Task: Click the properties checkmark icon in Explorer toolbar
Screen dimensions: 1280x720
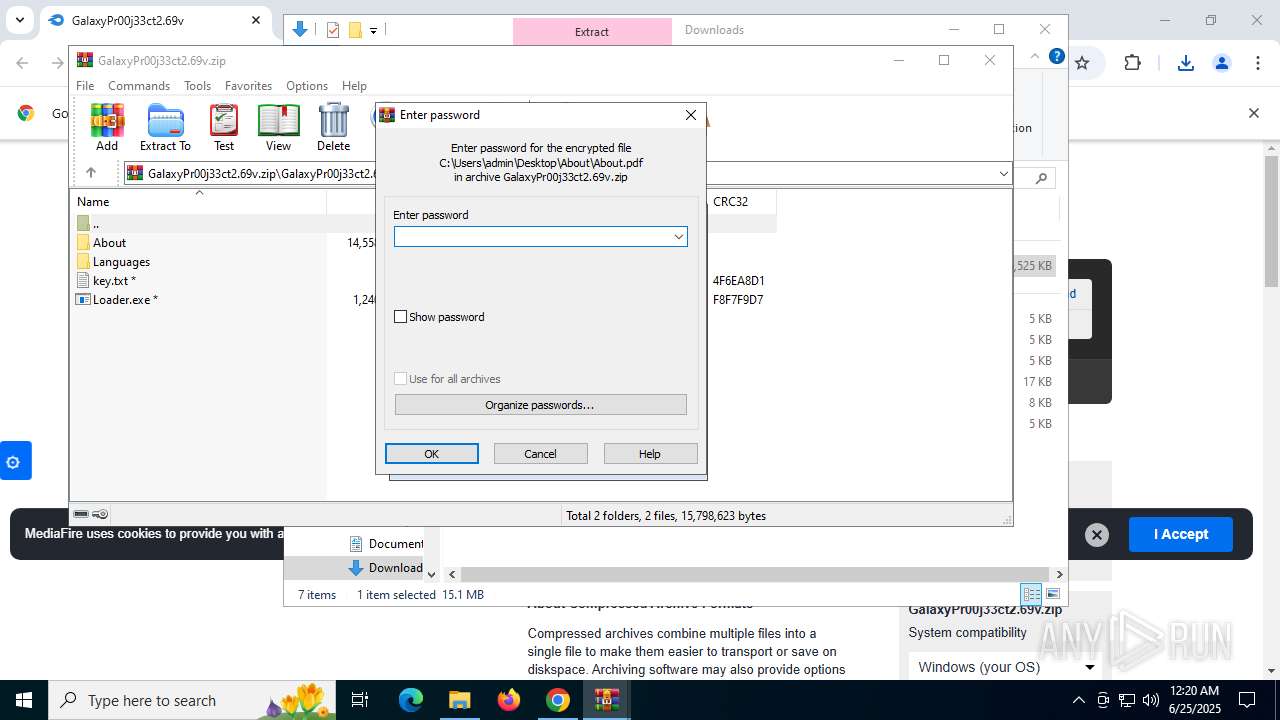Action: [333, 30]
